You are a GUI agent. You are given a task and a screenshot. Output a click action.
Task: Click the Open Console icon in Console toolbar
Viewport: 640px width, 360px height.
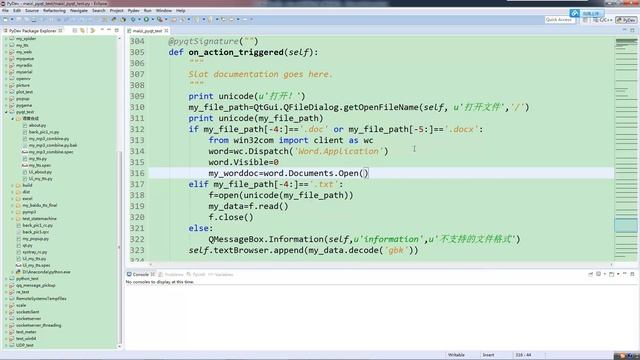pos(611,274)
